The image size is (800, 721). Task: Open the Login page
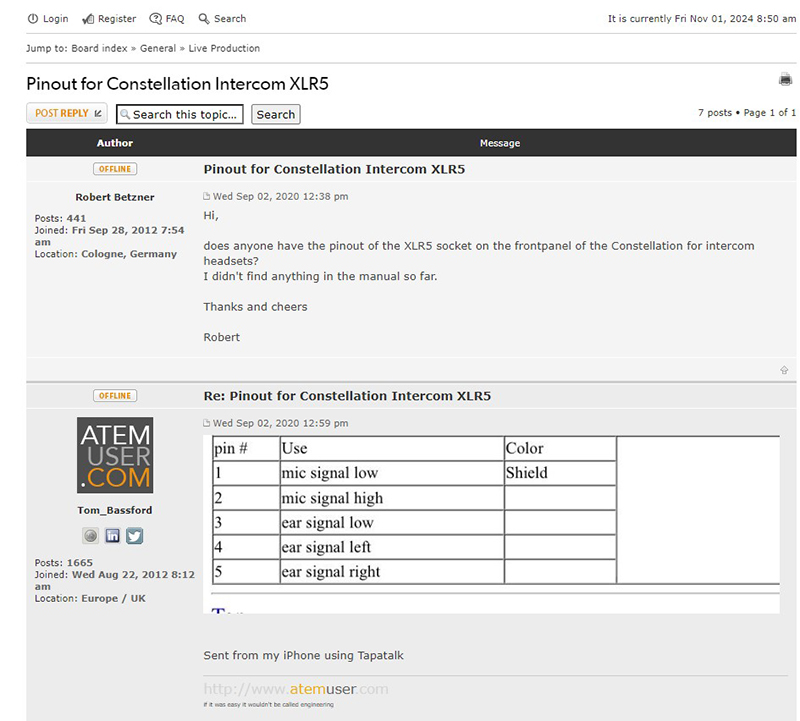48,19
